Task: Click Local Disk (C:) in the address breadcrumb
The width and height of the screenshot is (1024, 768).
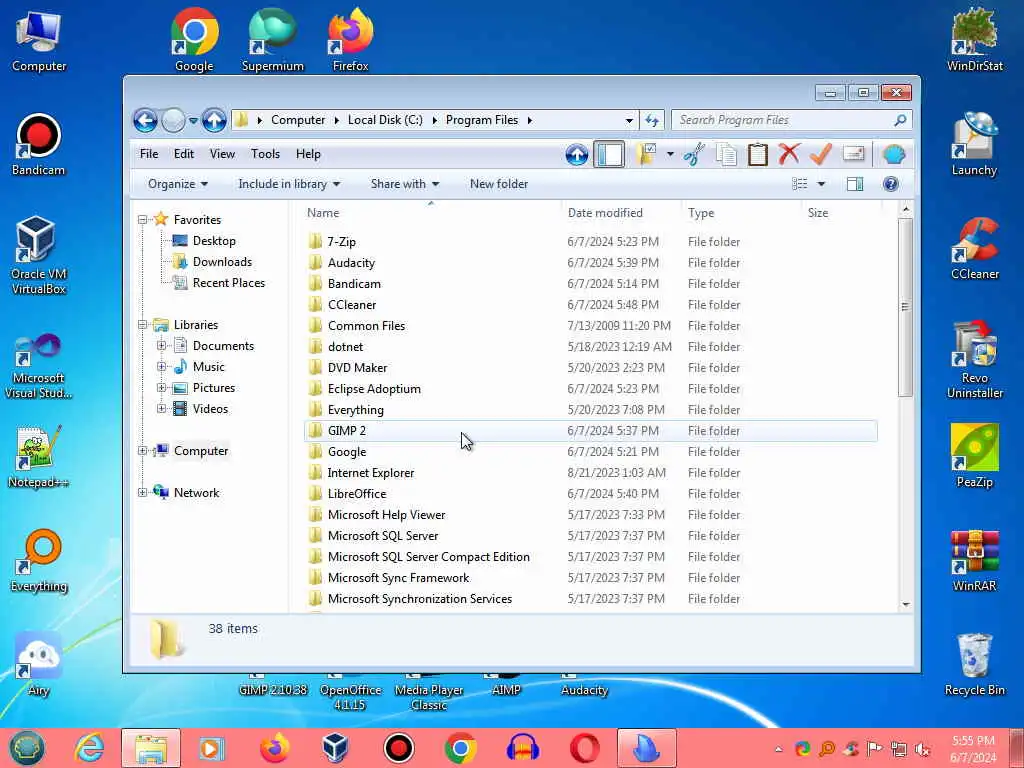Action: pyautogui.click(x=385, y=120)
